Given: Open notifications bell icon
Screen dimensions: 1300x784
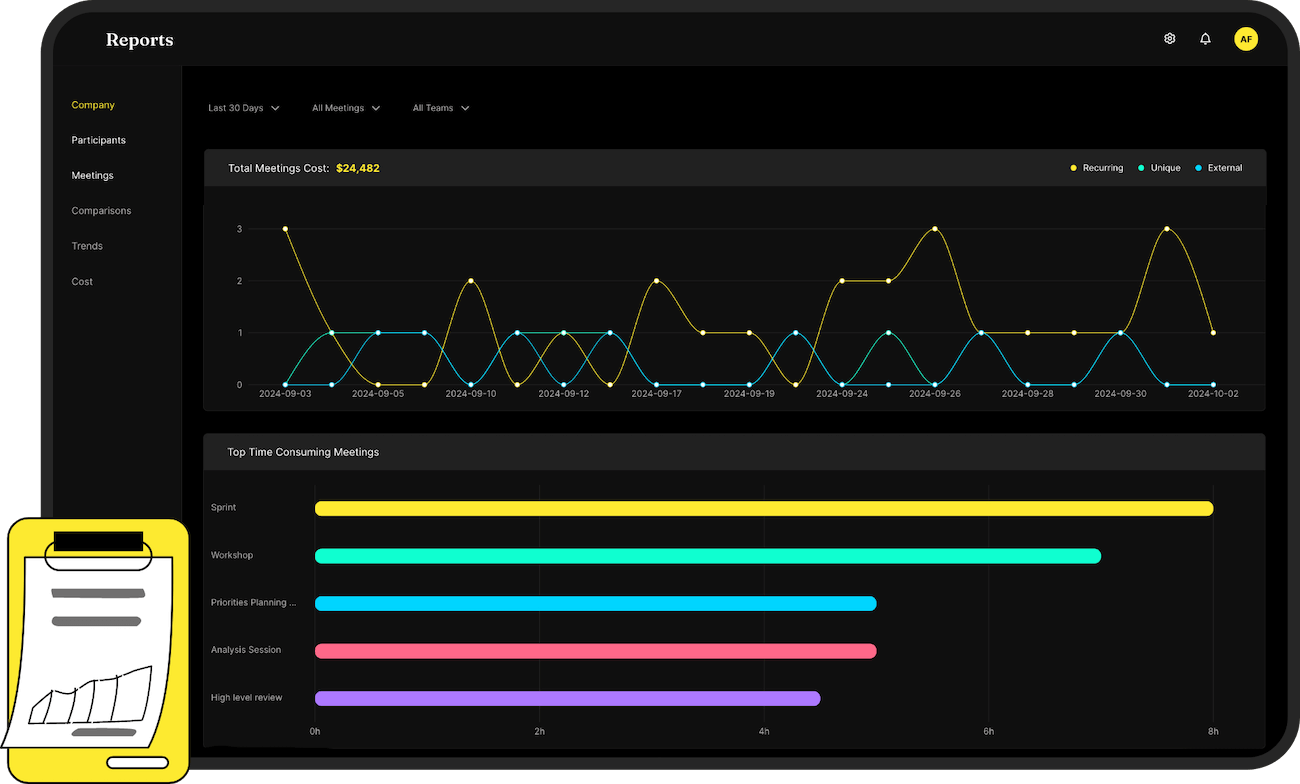Looking at the screenshot, I should 1205,39.
